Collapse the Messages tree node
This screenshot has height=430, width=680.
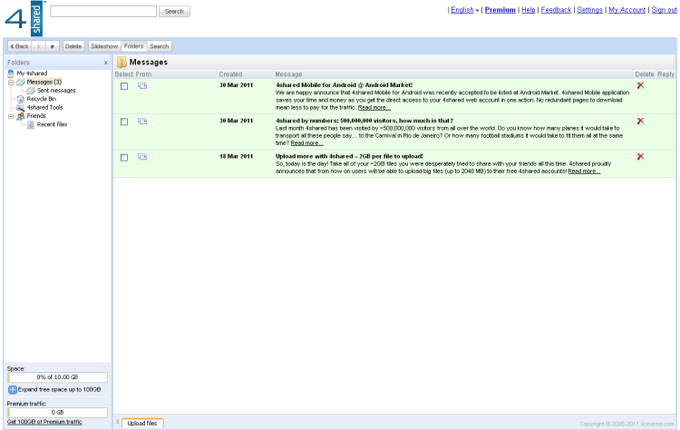11,82
